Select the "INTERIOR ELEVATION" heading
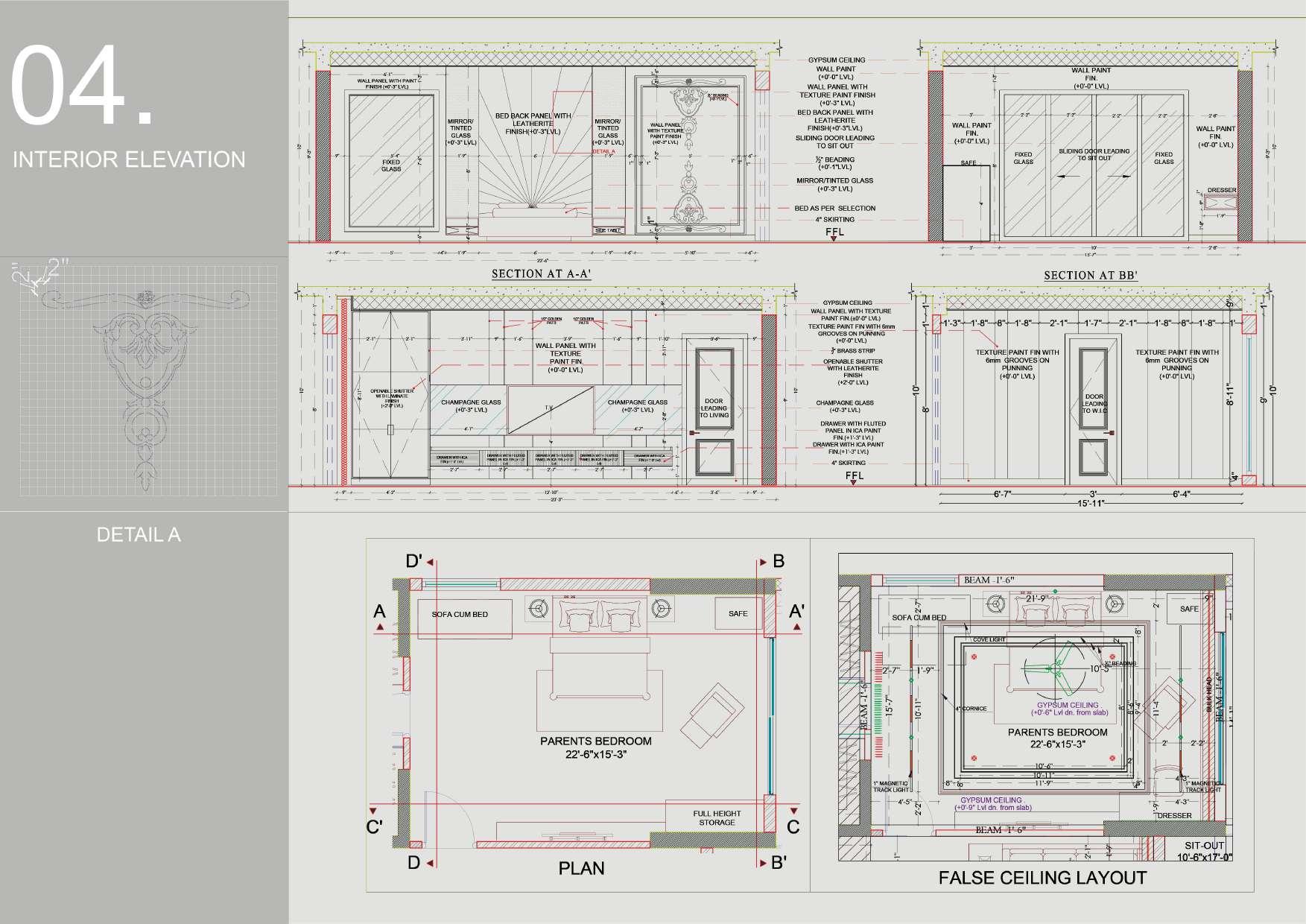This screenshot has width=1306, height=924. coord(129,159)
